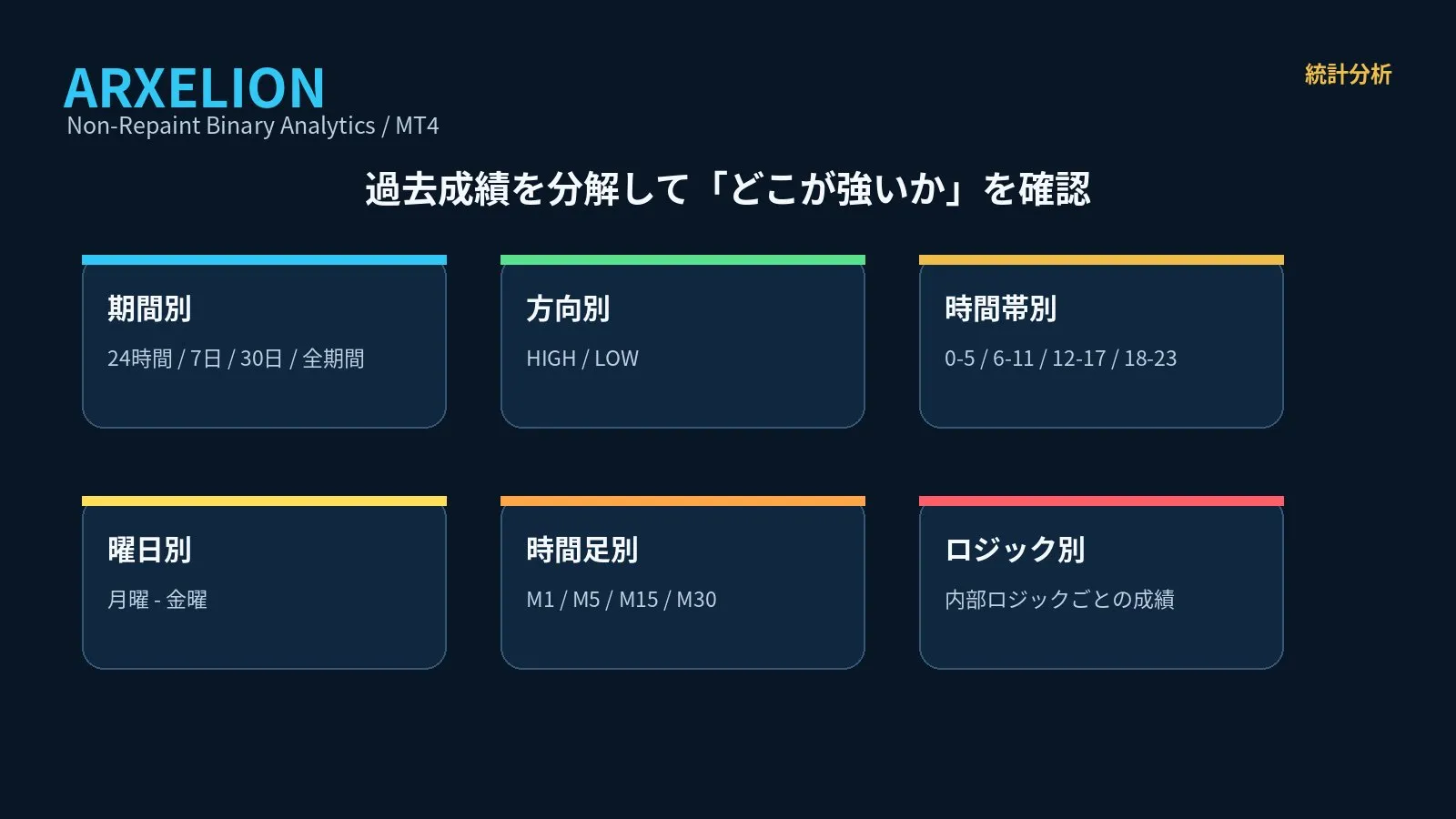Select the 曜日別 card heading
The height and width of the screenshot is (819, 1456).
[149, 550]
